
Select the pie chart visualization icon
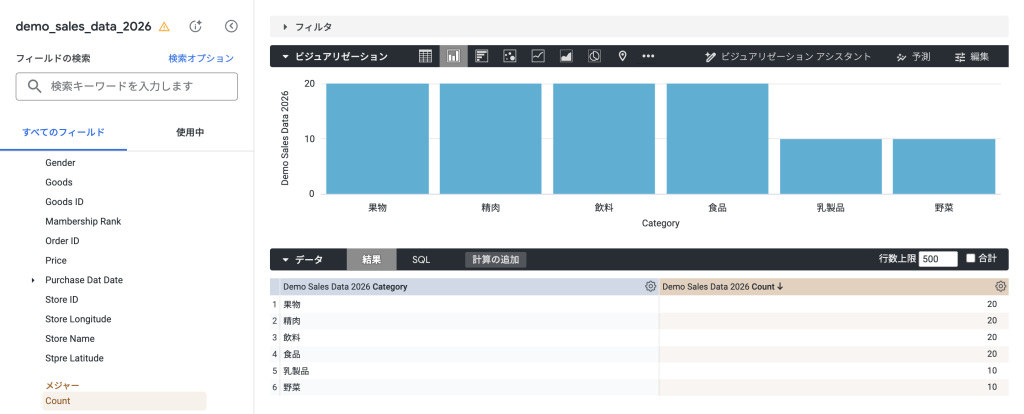pyautogui.click(x=594, y=56)
